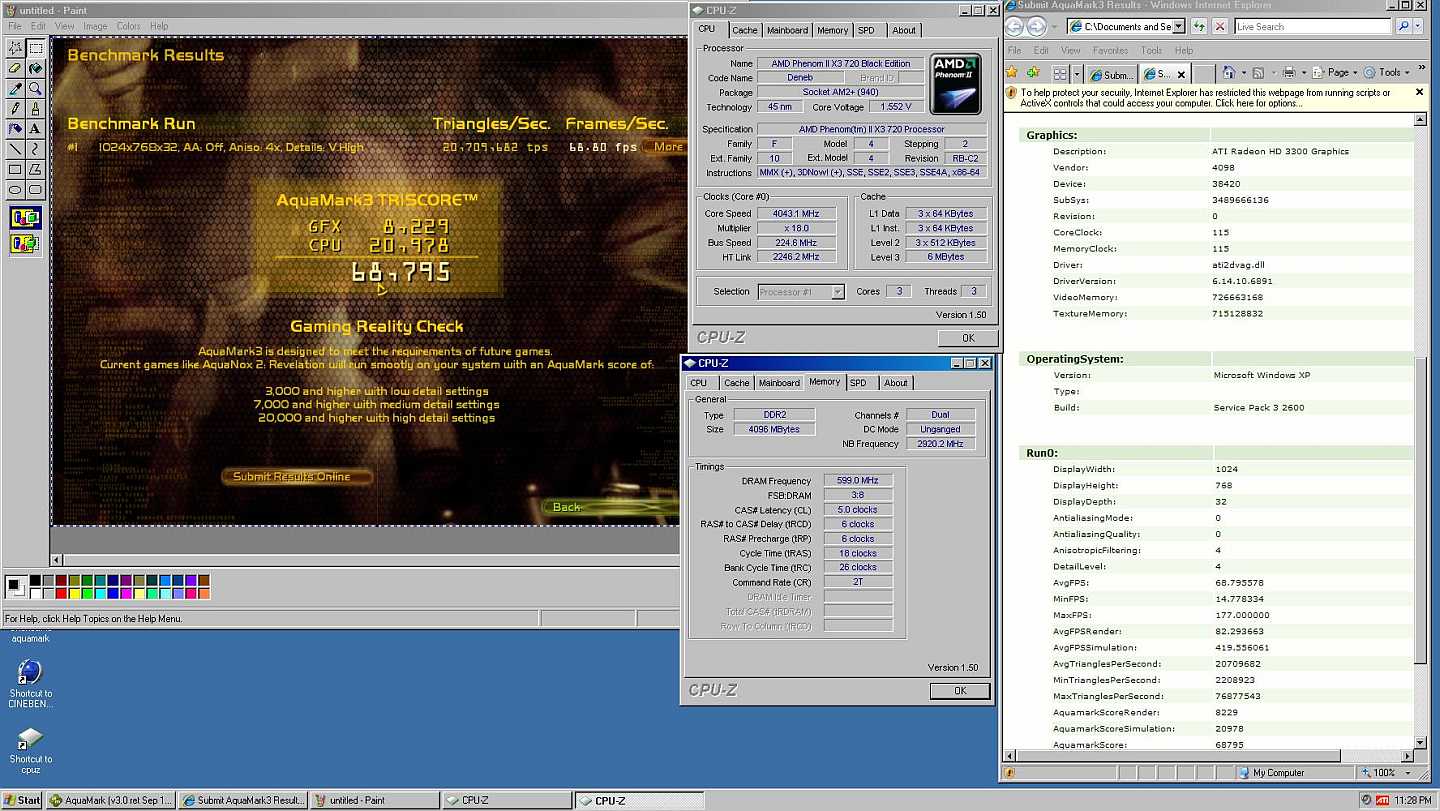
Task: Open AquaMark v3.0 from the taskbar
Action: (x=111, y=800)
